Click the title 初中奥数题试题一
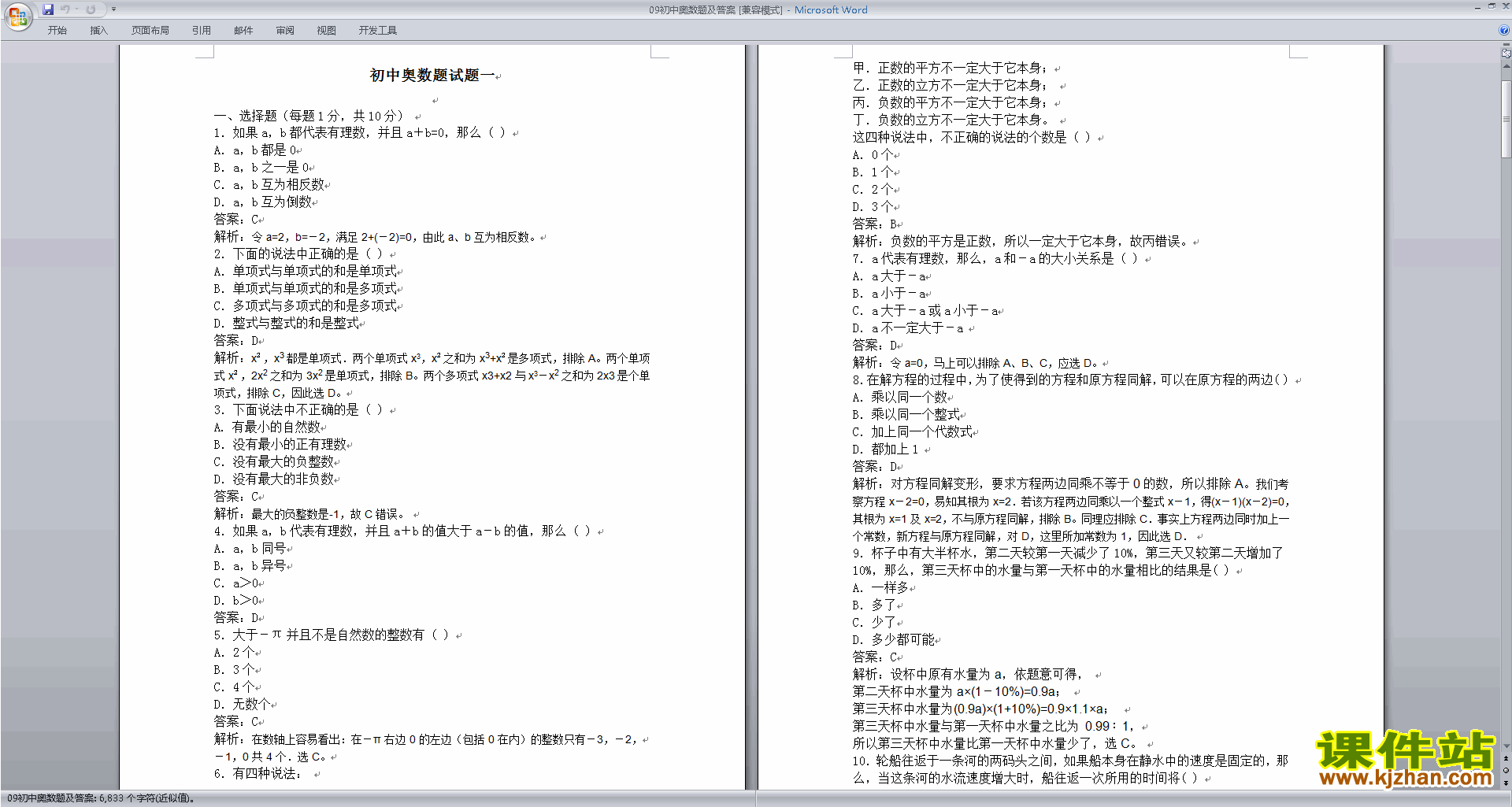Image resolution: width=1512 pixels, height=807 pixels. (432, 75)
